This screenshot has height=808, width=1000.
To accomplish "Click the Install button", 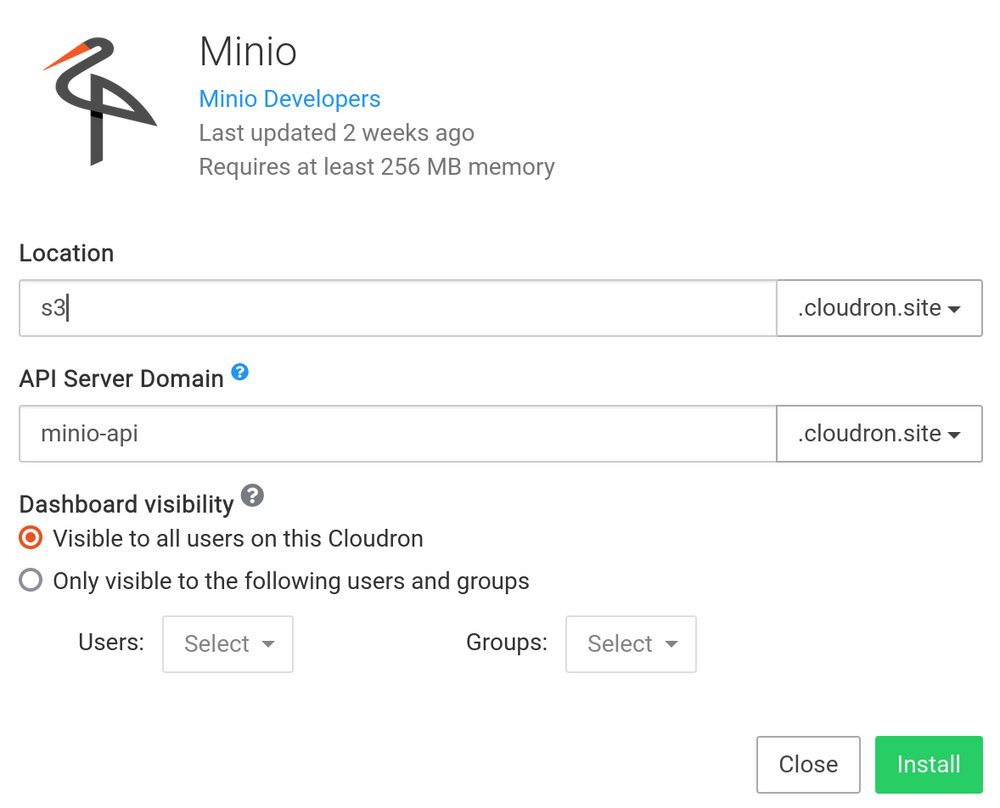I will coord(928,764).
